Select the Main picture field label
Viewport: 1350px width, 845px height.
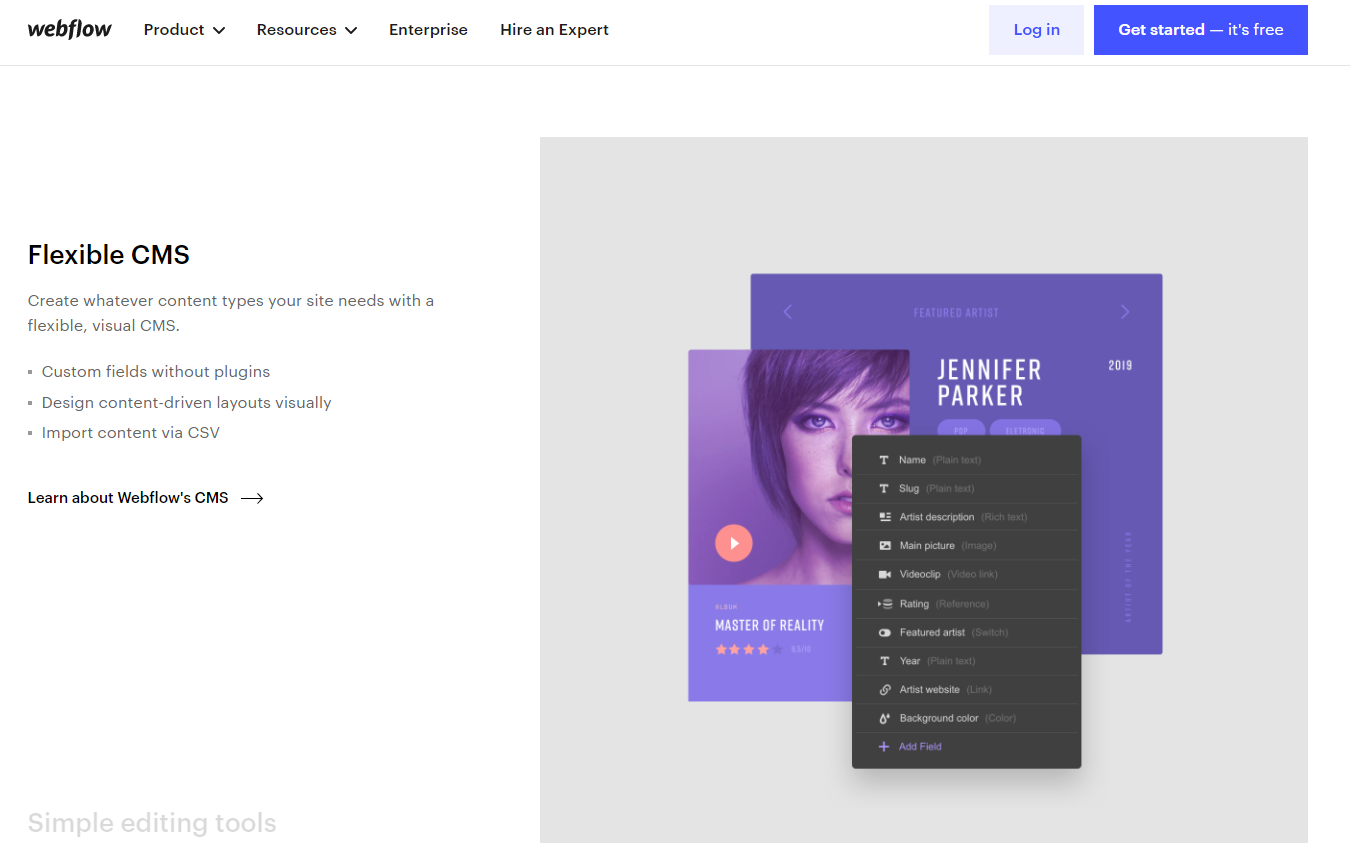pos(927,546)
